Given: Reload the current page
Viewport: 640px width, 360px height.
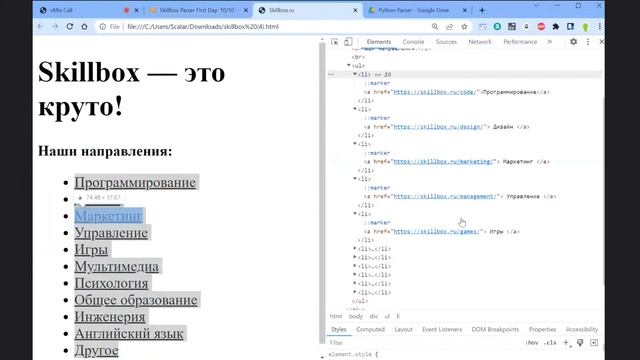Looking at the screenshot, I should click(x=70, y=27).
